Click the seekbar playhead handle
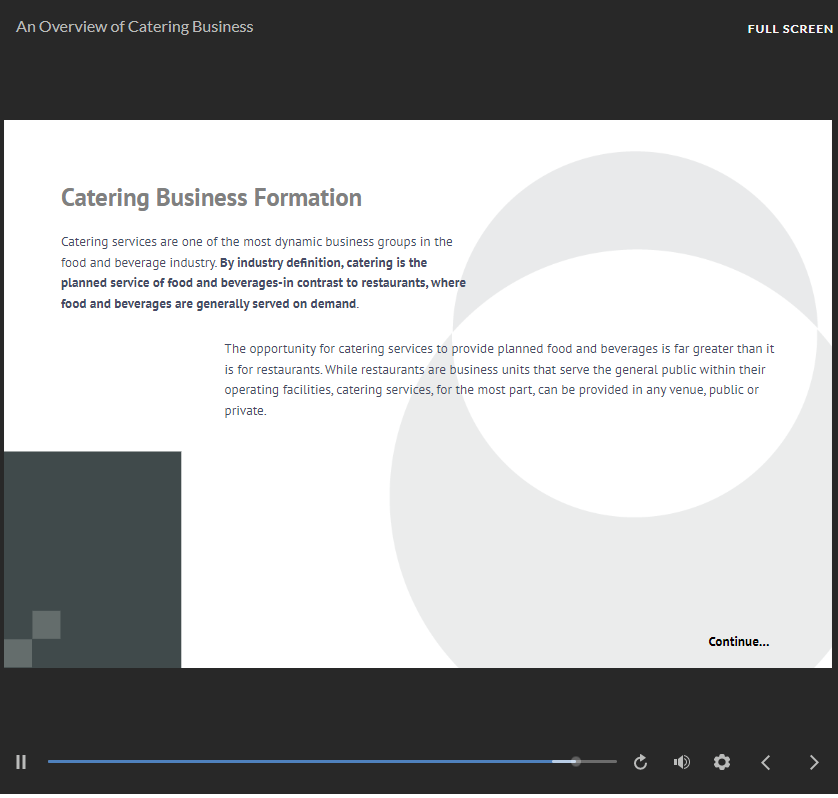The height and width of the screenshot is (798, 838). [x=576, y=762]
